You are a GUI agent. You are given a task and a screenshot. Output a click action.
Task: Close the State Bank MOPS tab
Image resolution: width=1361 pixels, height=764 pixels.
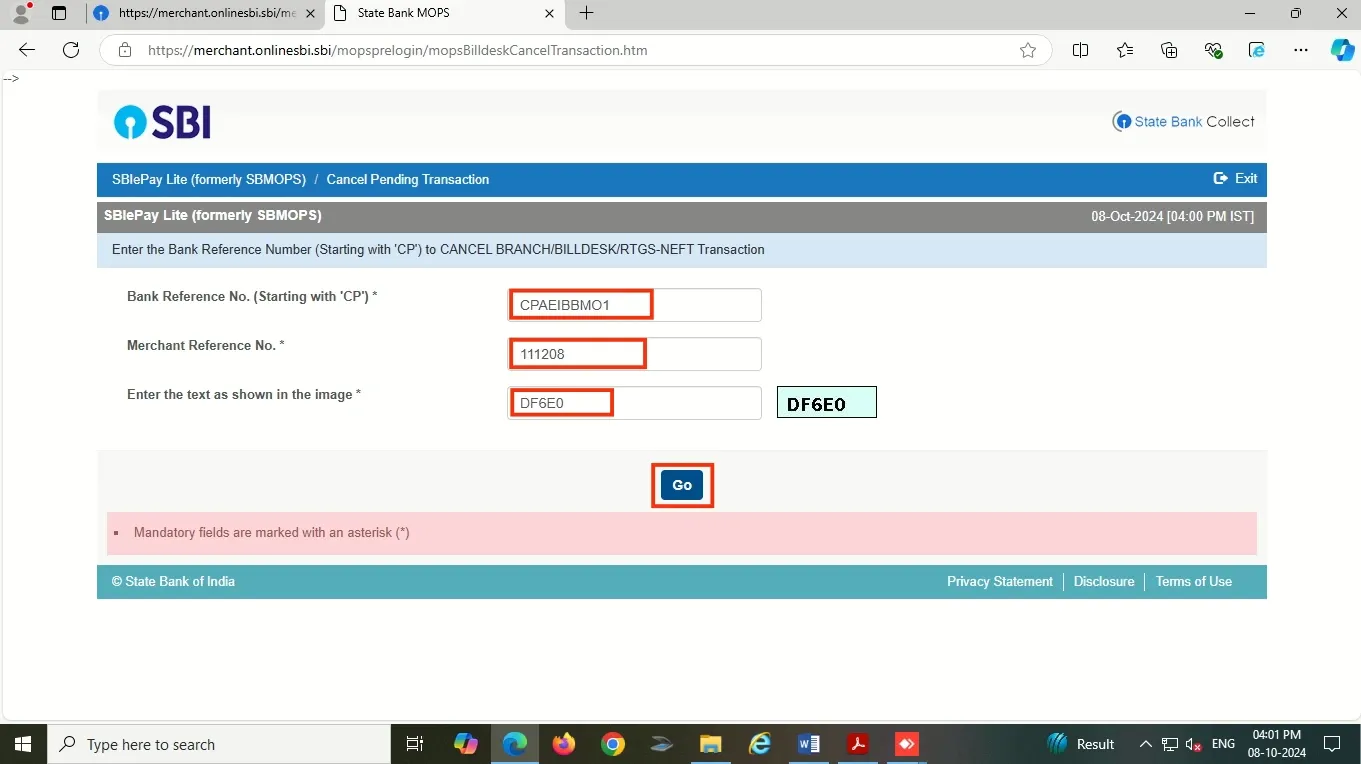pyautogui.click(x=549, y=13)
